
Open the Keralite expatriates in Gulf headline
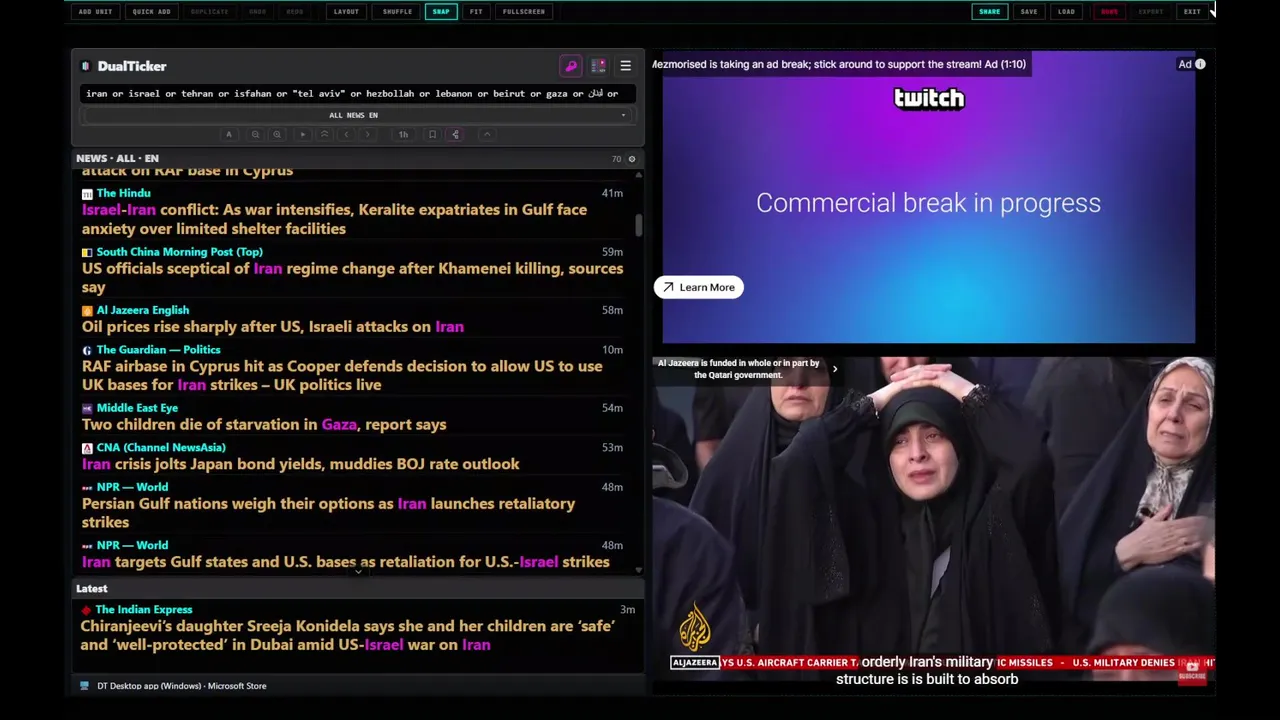click(334, 219)
